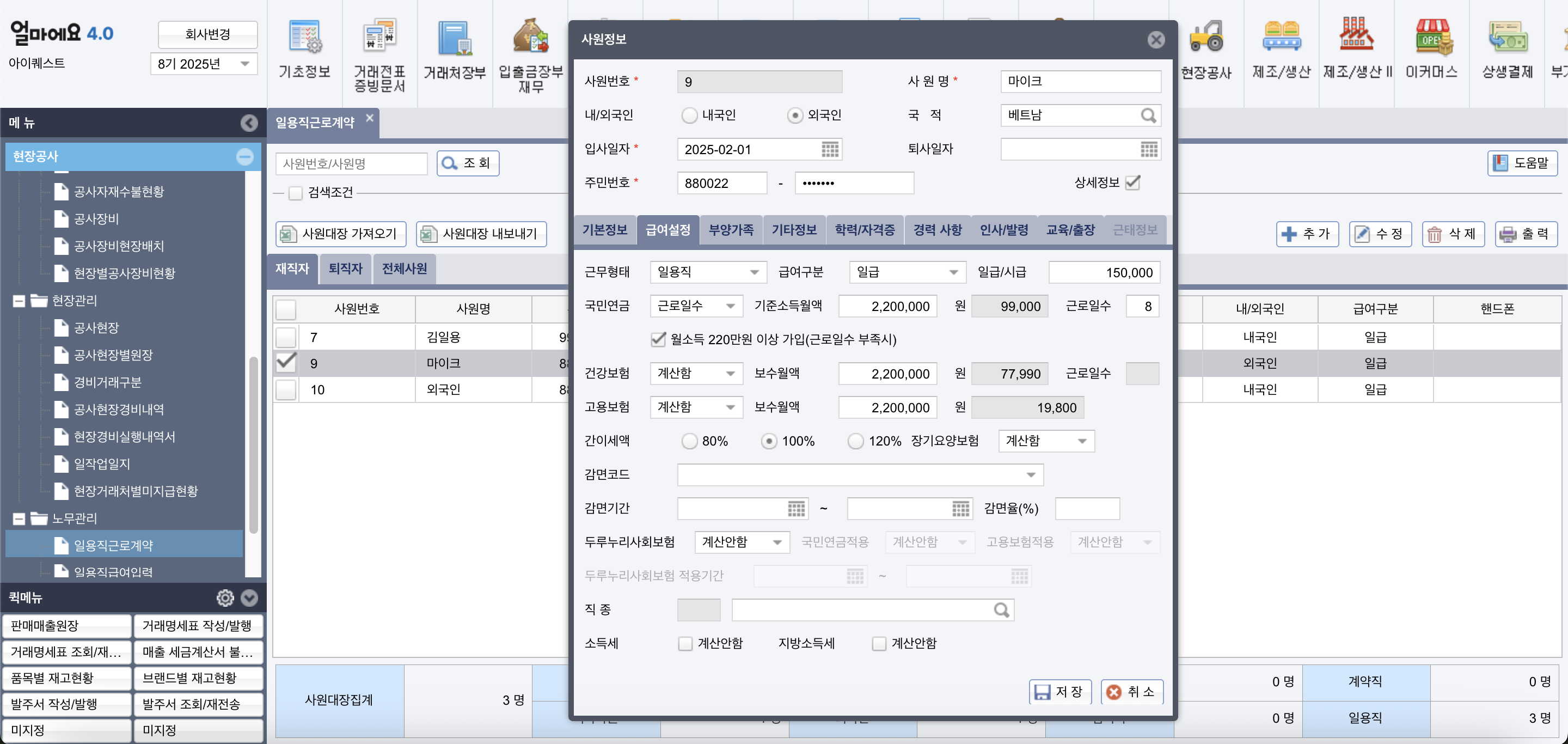Switch to the 퇴직자 tab

point(345,269)
